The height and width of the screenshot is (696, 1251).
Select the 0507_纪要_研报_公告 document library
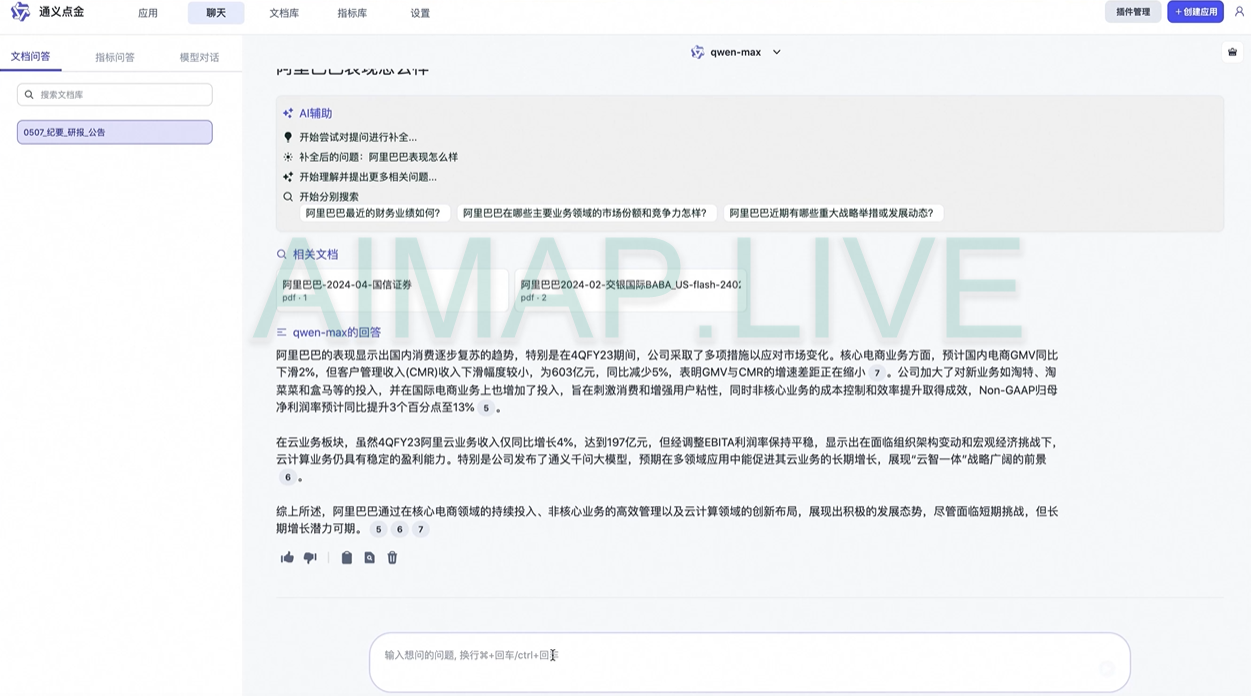(x=114, y=132)
